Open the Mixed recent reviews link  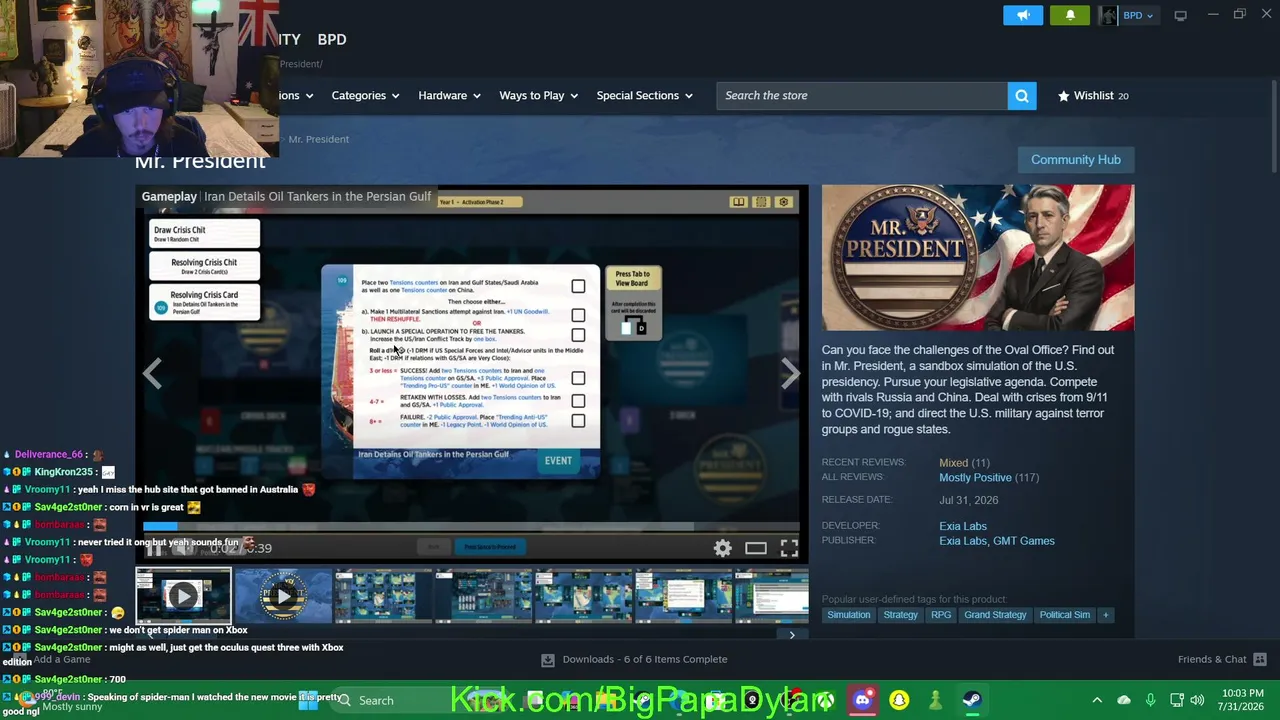tap(953, 463)
